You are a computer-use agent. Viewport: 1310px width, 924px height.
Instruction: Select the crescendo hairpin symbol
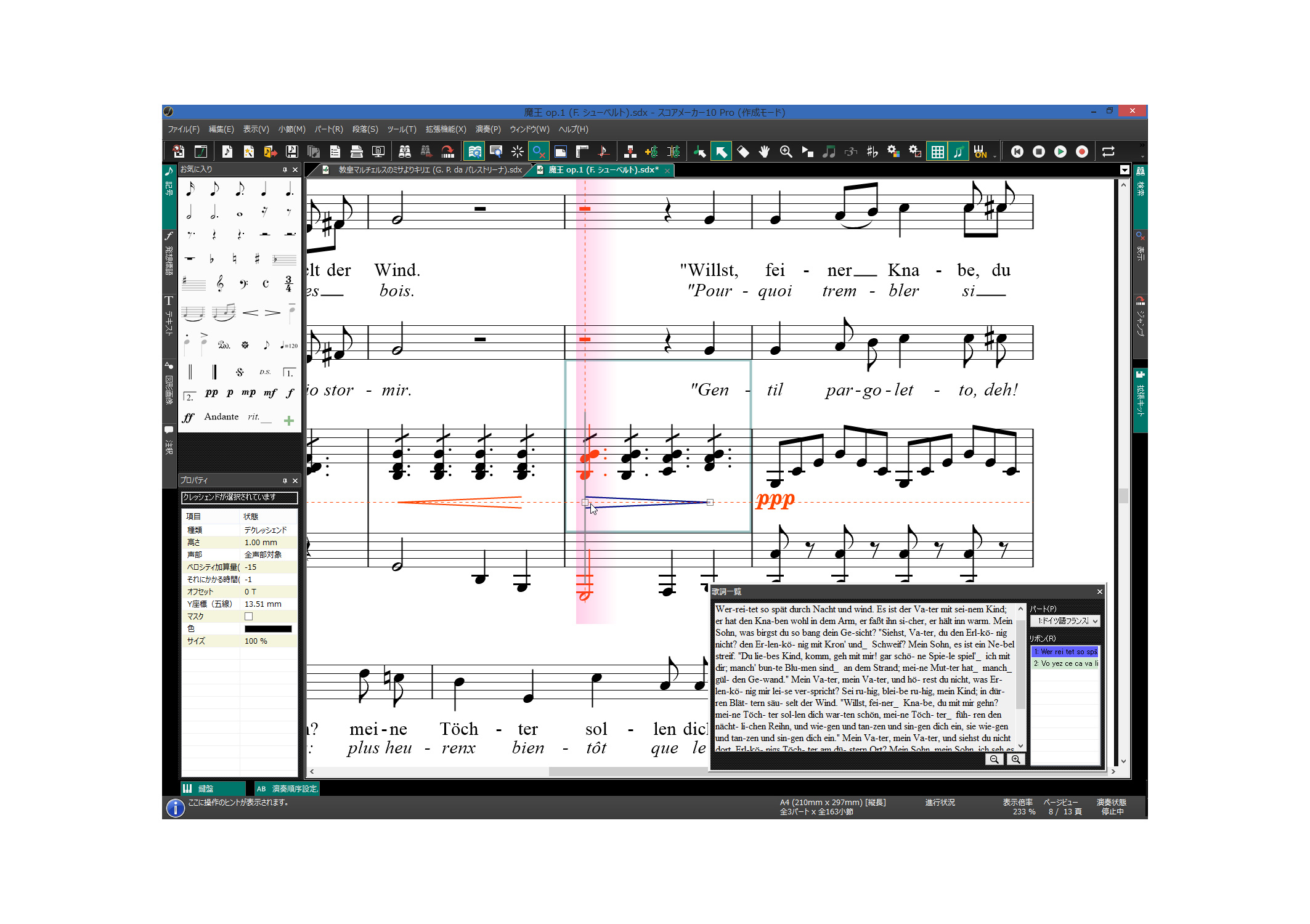250,313
